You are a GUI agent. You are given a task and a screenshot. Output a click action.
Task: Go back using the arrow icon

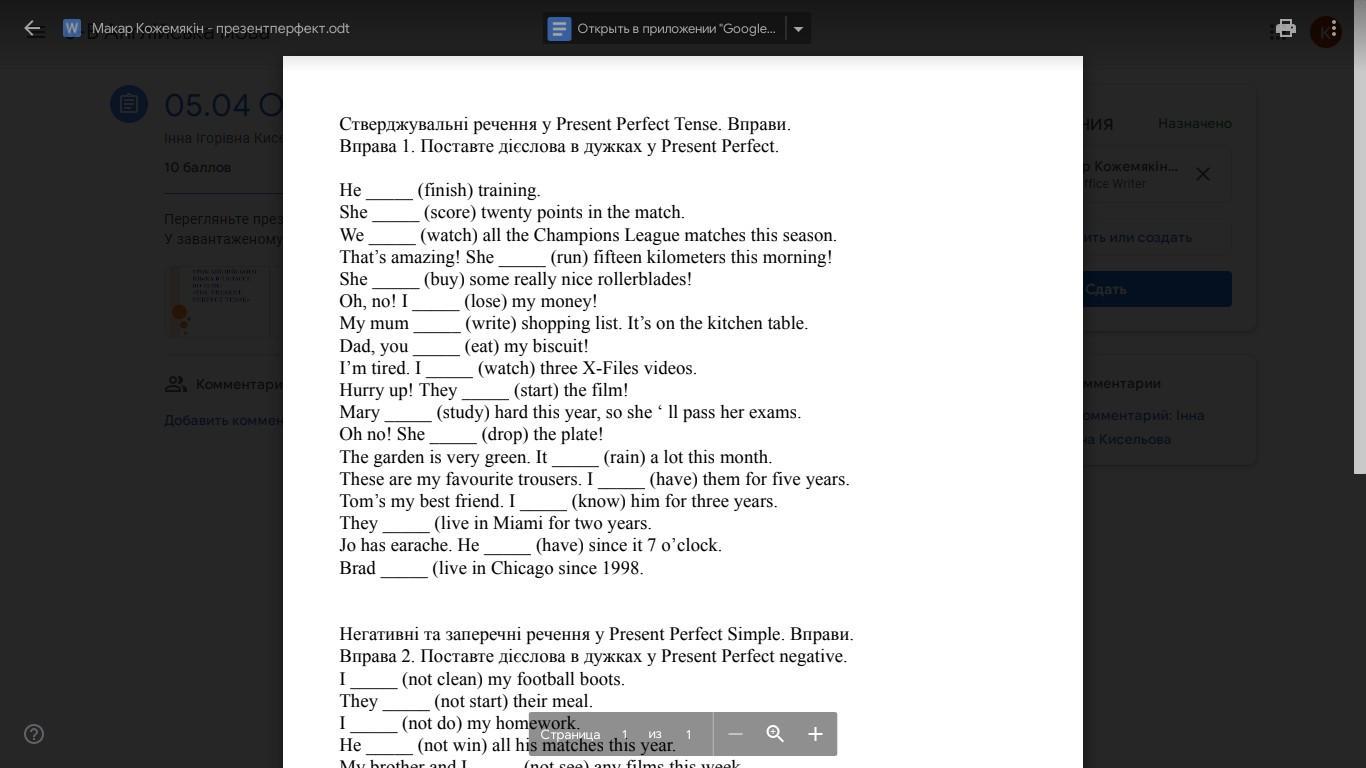32,28
